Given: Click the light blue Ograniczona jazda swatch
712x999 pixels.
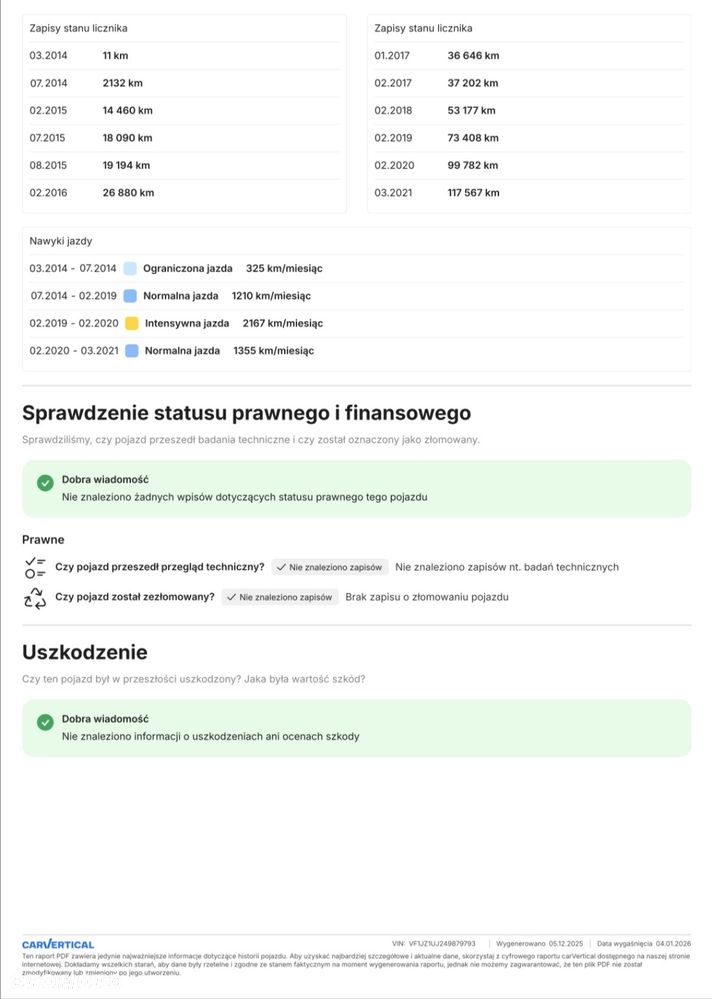Looking at the screenshot, I should pos(130,268).
